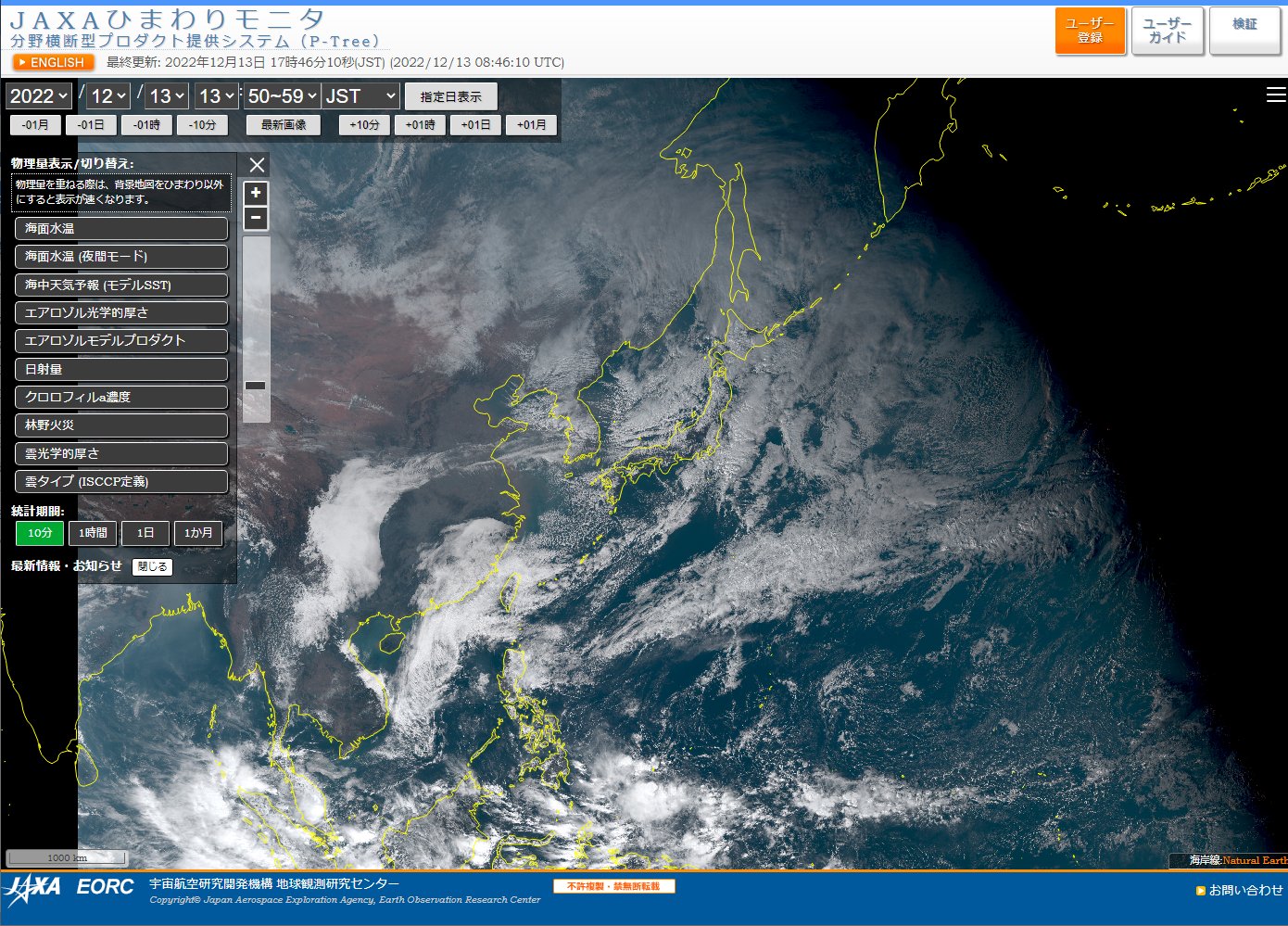Select 海面水温 (夜間モード) product
This screenshot has width=1288, height=926.
pyautogui.click(x=121, y=257)
